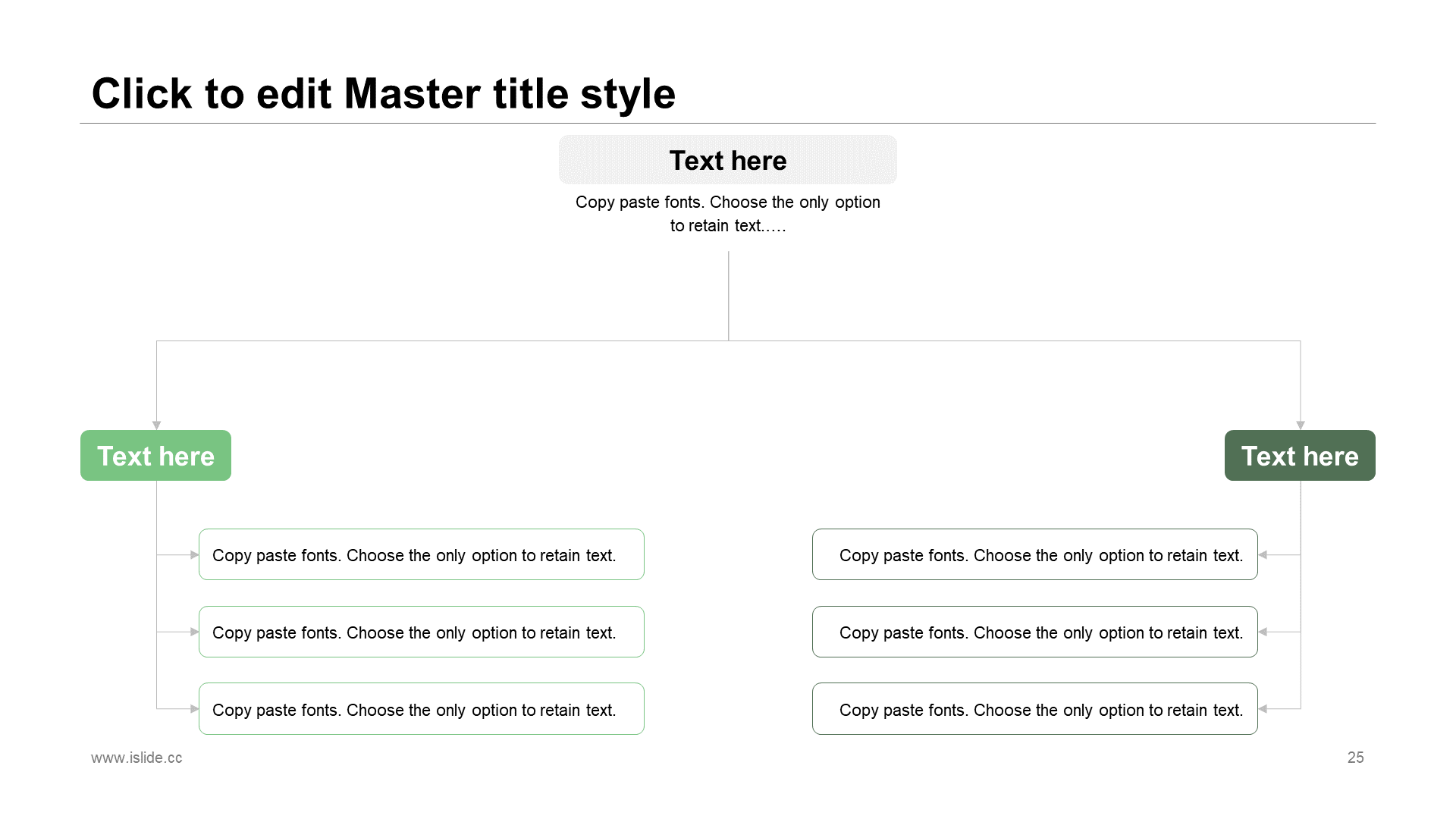Select third dark-outlined right text box

pyautogui.click(x=1035, y=709)
